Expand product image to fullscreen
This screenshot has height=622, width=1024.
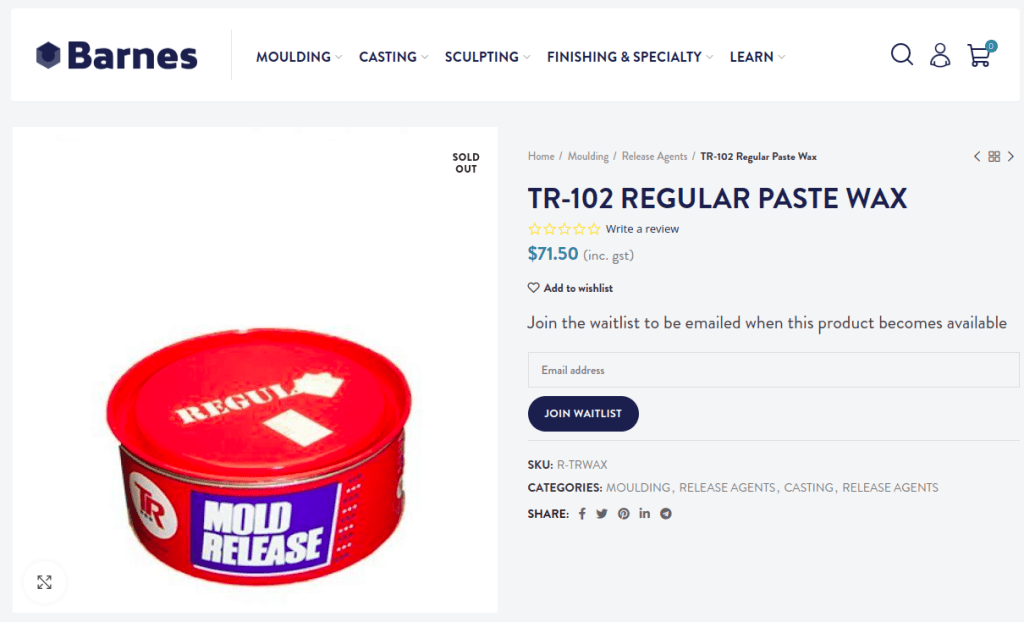[x=44, y=582]
